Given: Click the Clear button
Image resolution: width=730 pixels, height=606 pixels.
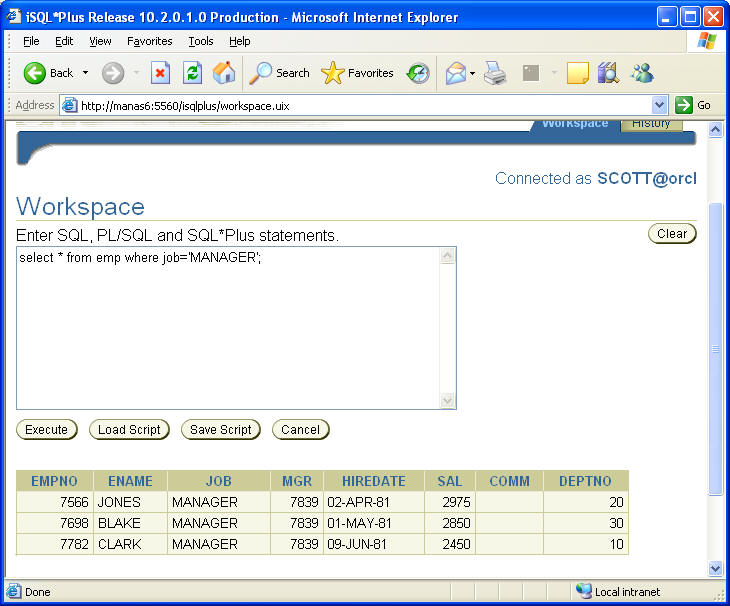Looking at the screenshot, I should (672, 234).
